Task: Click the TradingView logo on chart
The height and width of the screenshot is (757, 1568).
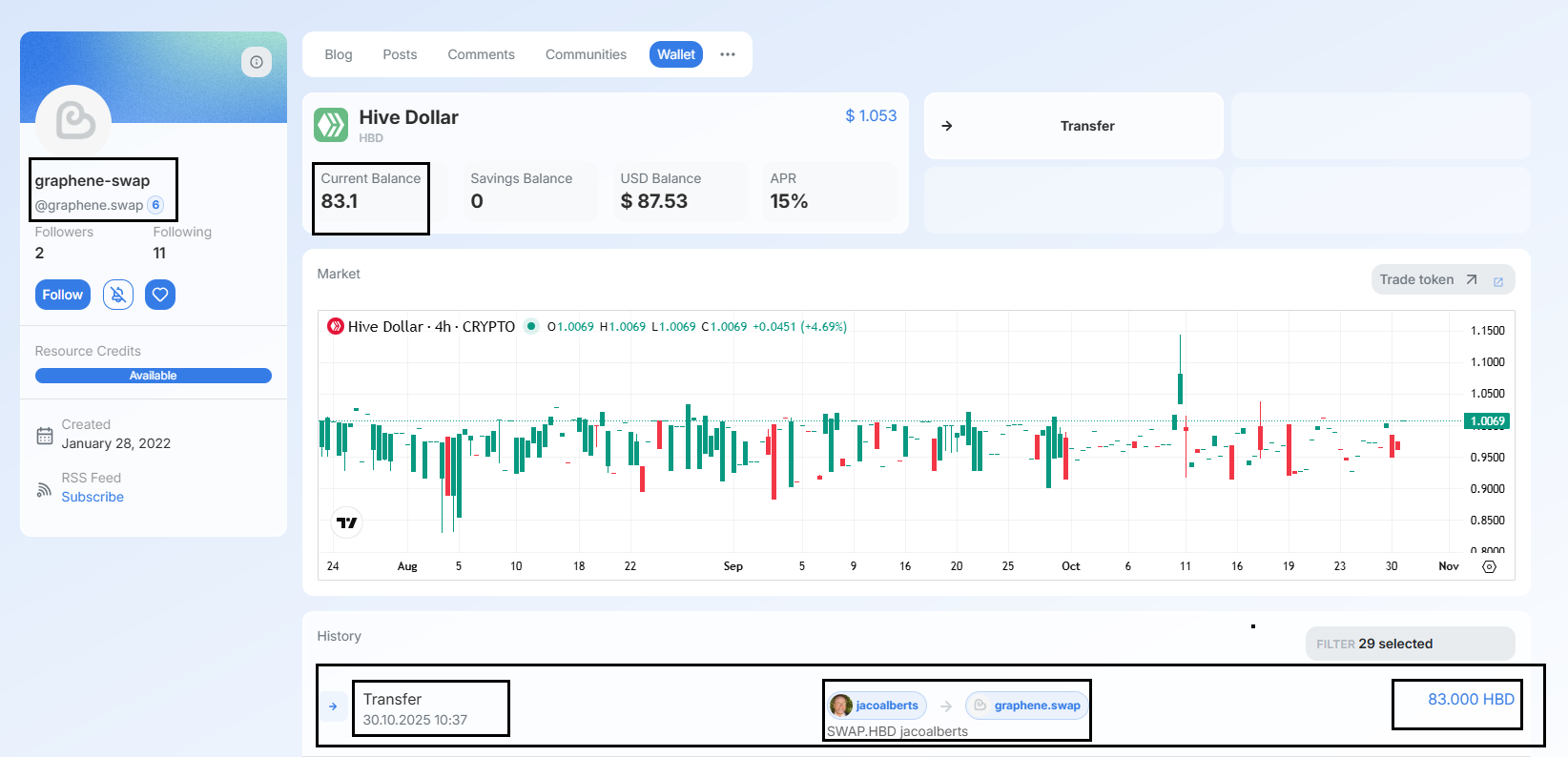Action: click(x=347, y=522)
